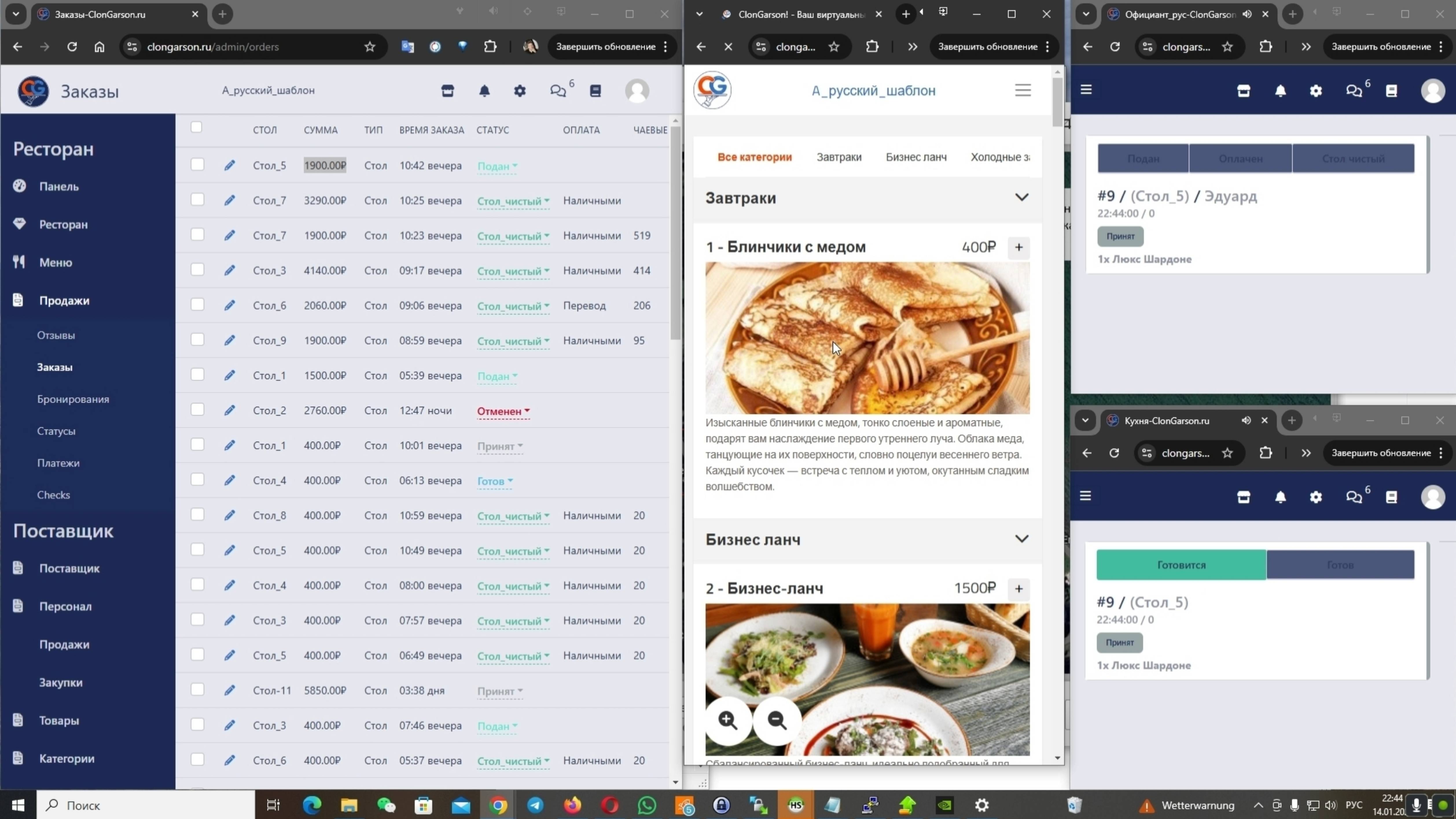
Task: Open the Отменен status dropdown for Стол_2
Action: pos(503,411)
